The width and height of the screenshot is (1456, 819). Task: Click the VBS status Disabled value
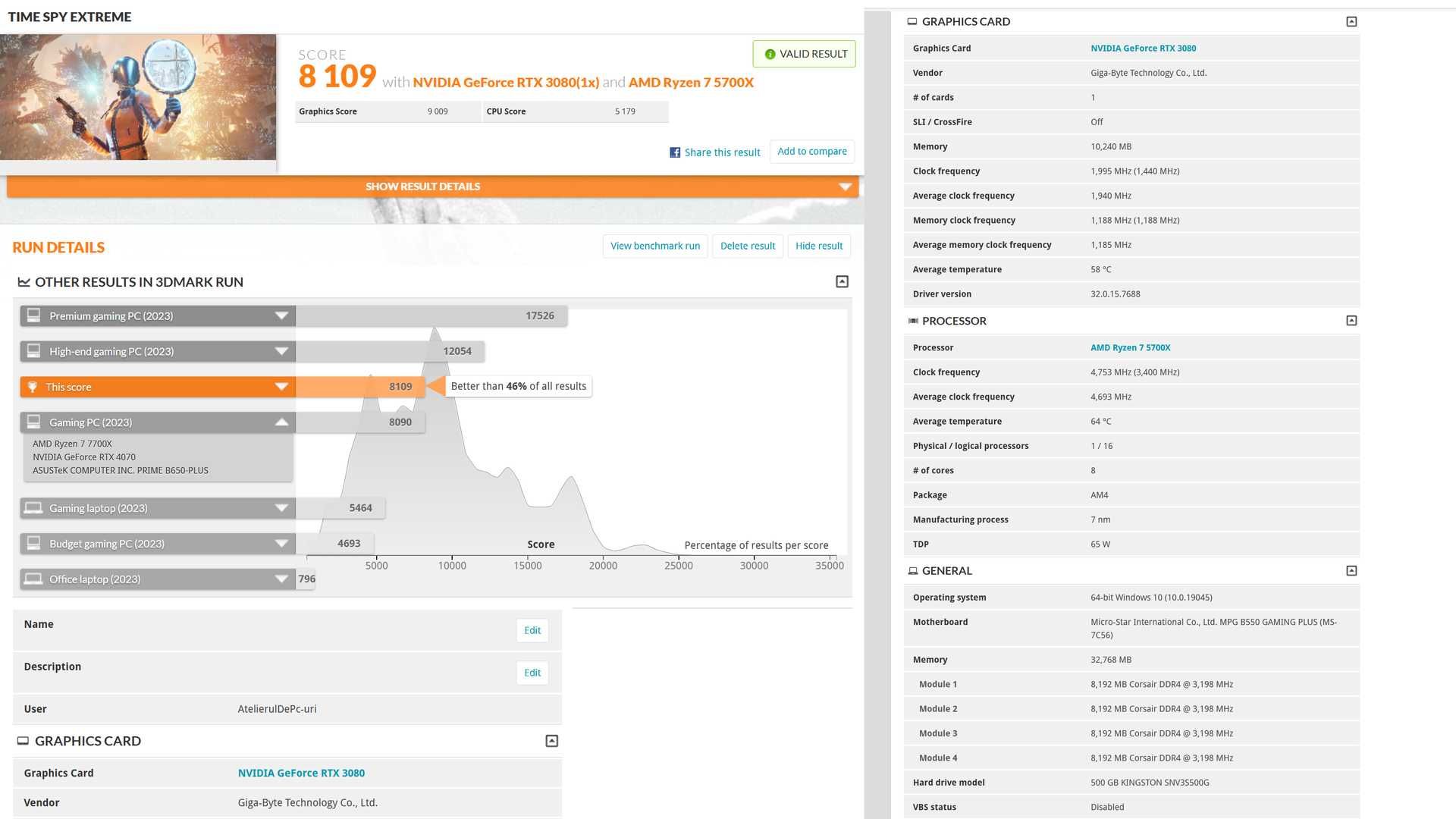(x=1107, y=807)
